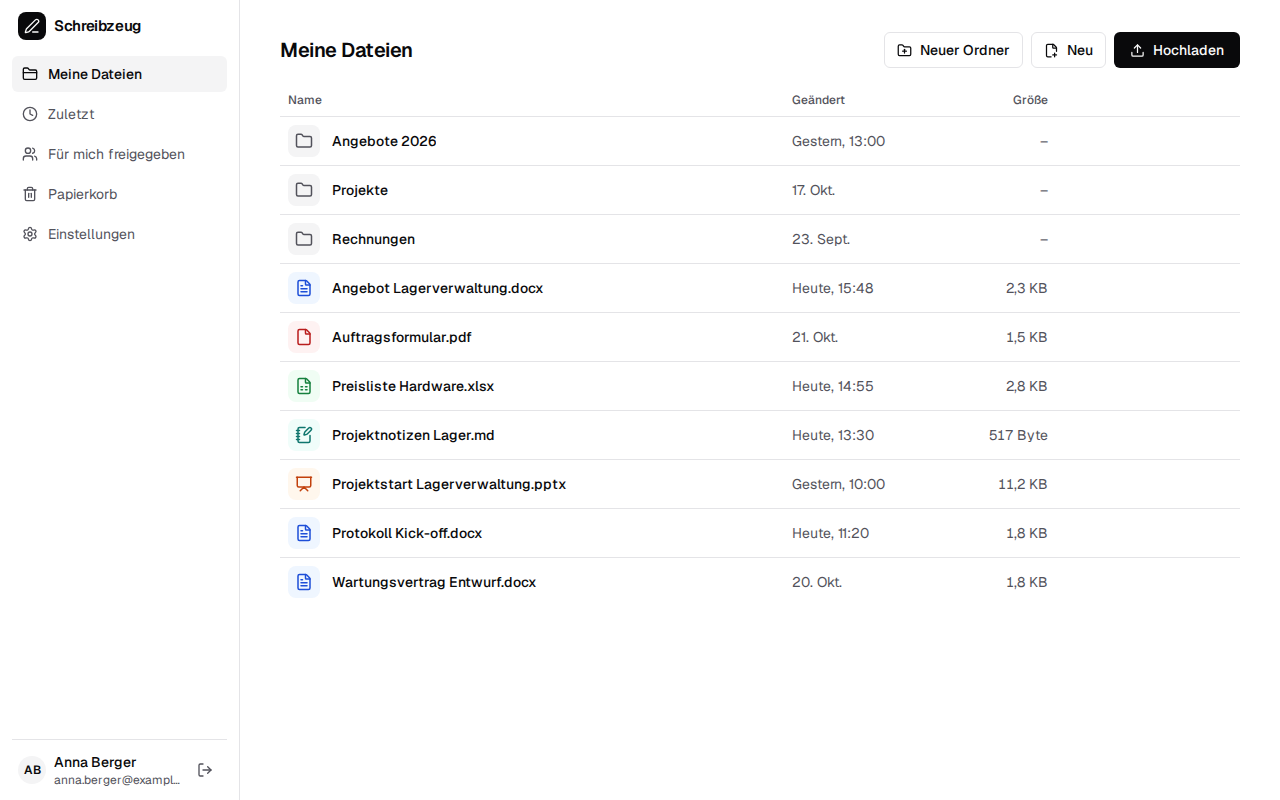This screenshot has height=800, width=1280.
Task: Click the Neuer Ordner button
Action: tap(953, 50)
